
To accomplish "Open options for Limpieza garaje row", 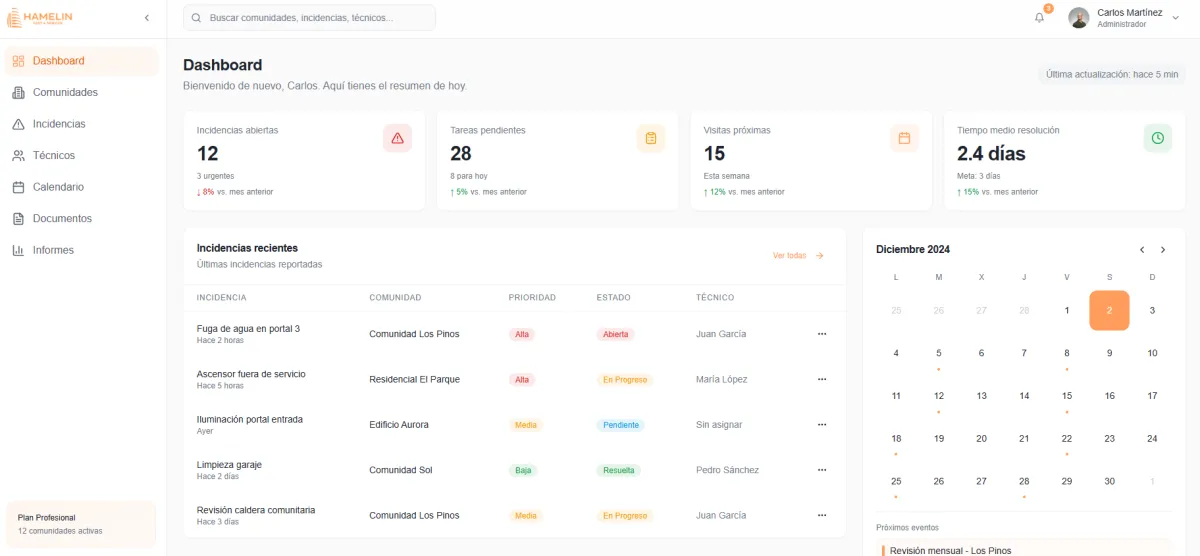I will click(822, 470).
